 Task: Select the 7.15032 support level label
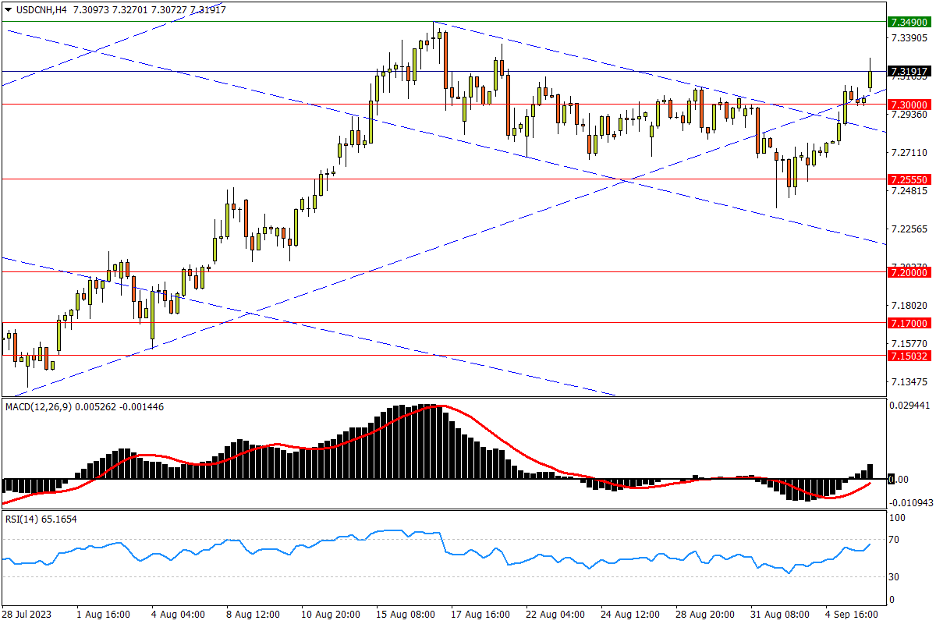(x=909, y=355)
